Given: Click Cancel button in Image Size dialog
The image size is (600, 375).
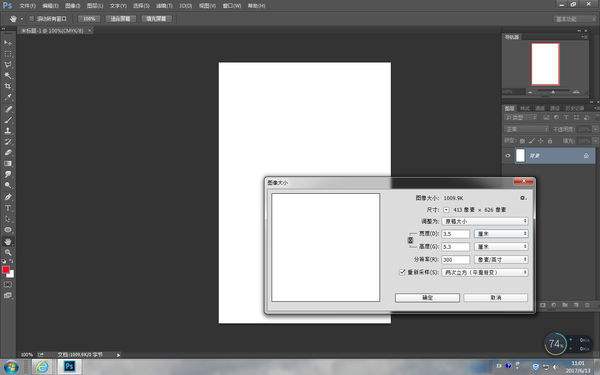Looking at the screenshot, I should point(496,297).
